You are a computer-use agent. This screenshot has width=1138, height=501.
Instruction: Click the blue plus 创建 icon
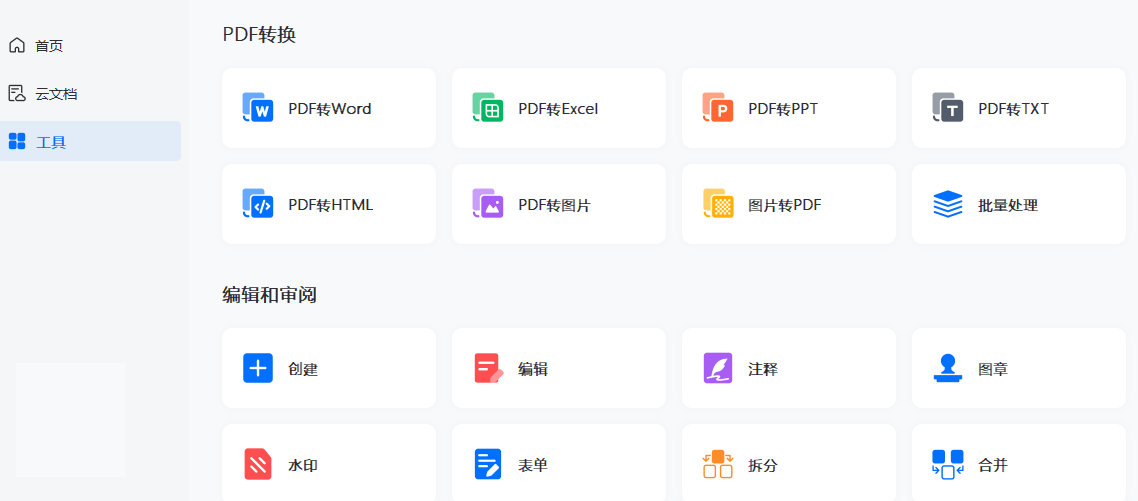tap(258, 368)
